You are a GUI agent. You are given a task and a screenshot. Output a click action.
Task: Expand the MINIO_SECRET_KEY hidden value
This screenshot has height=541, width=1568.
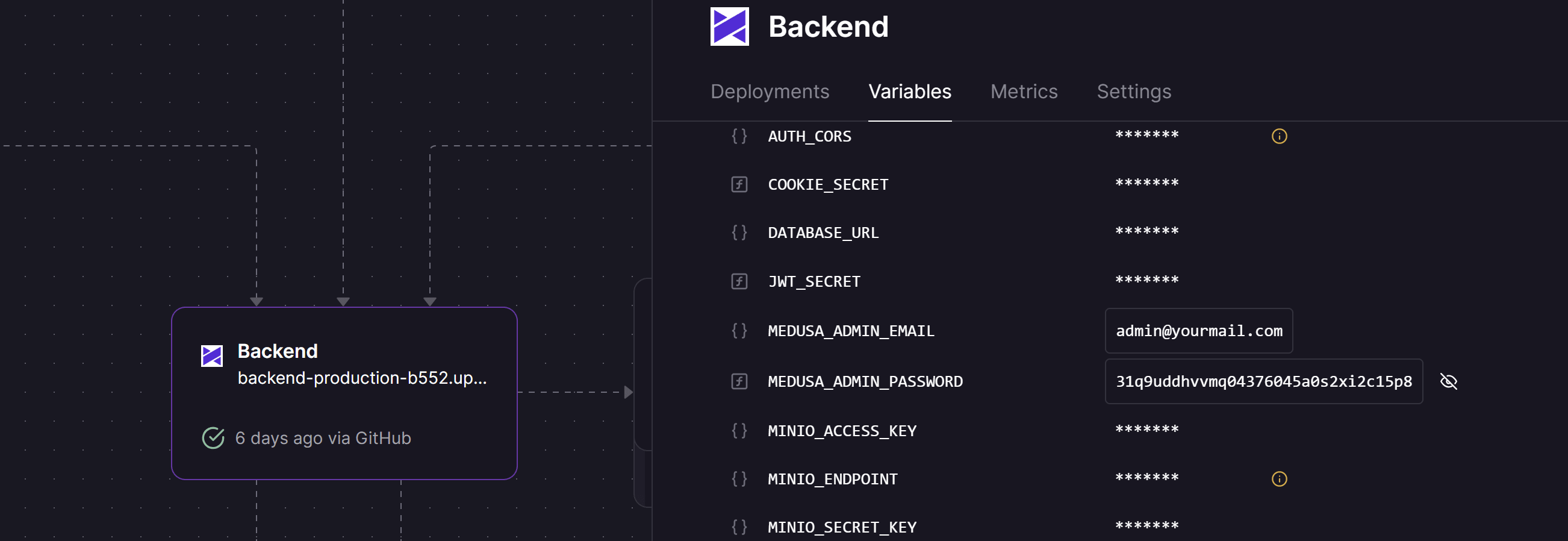click(1146, 527)
